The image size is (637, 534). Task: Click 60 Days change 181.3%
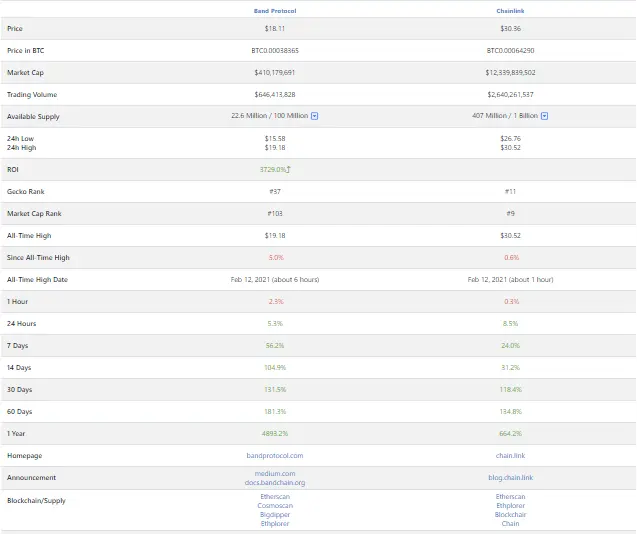click(x=275, y=411)
